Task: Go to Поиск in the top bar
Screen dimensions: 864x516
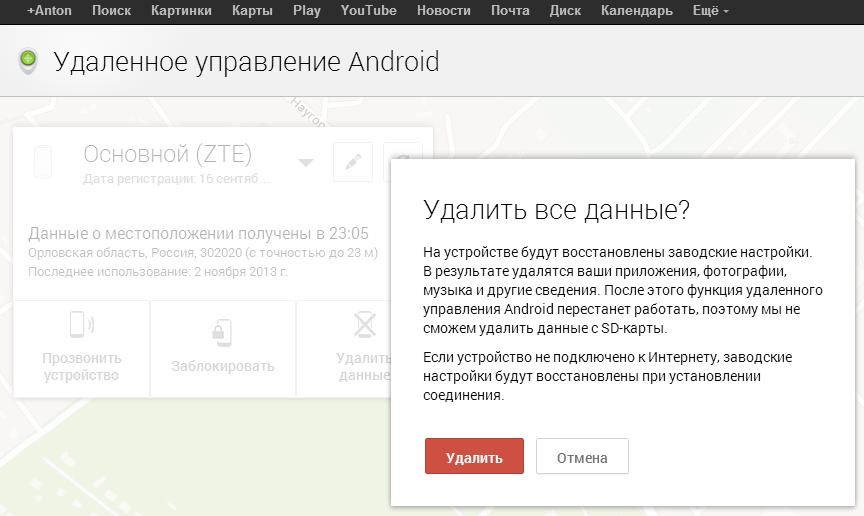Action: click(x=111, y=11)
